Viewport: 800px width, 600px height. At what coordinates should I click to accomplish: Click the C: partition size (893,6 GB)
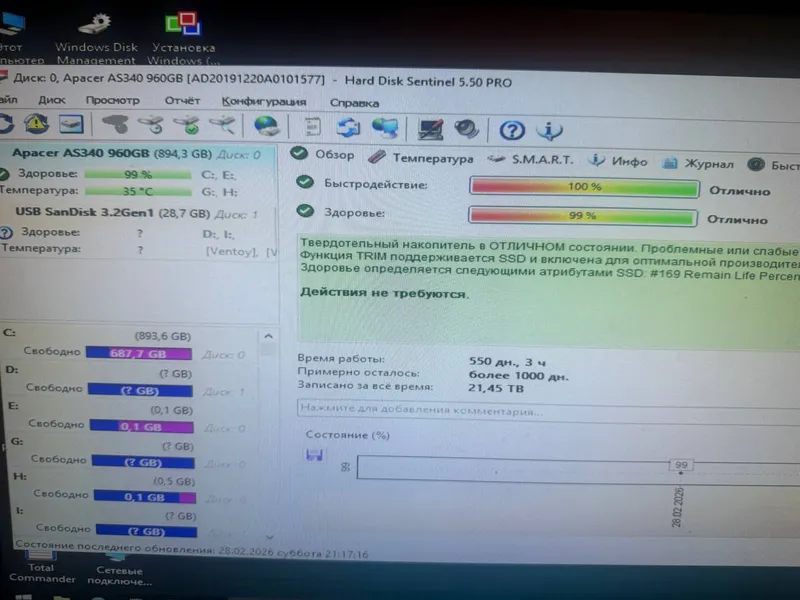[x=163, y=336]
